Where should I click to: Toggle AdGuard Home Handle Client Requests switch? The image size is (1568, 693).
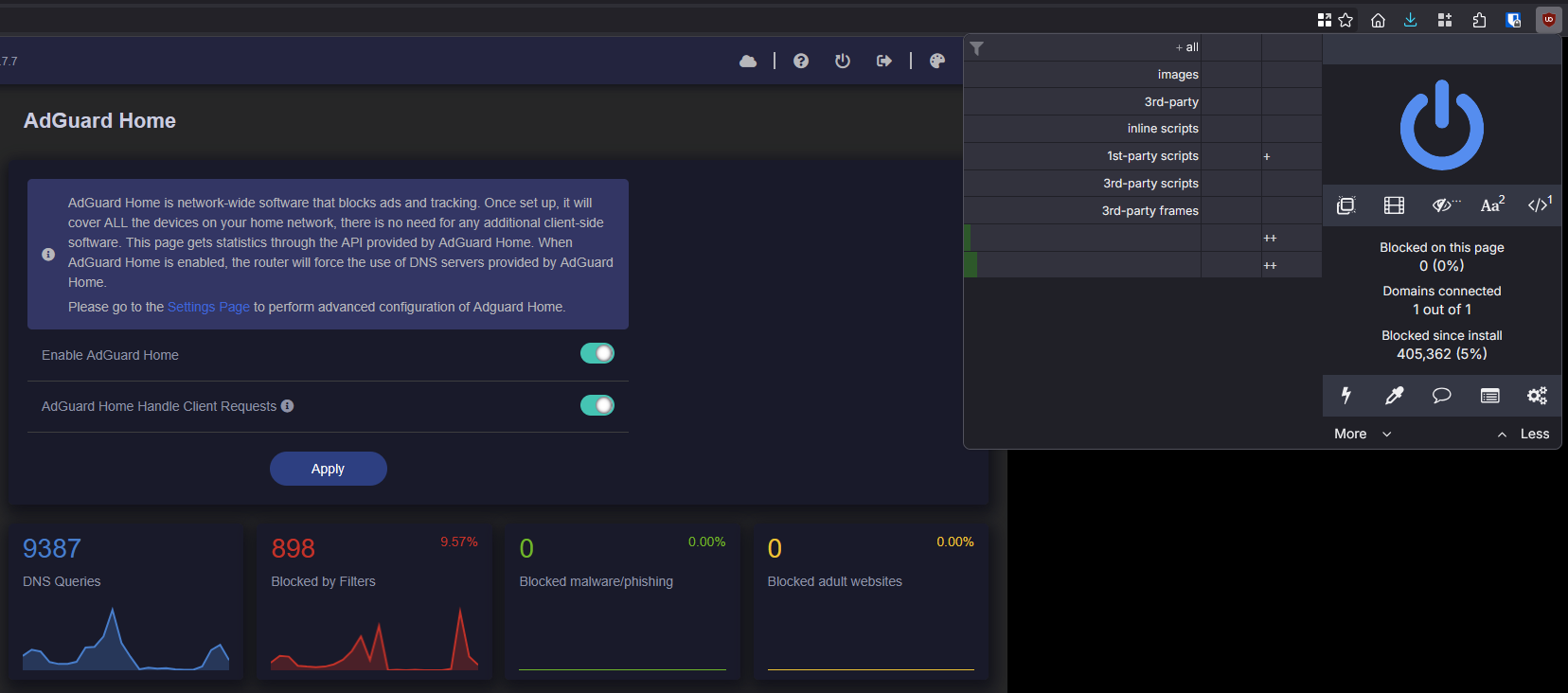point(597,405)
